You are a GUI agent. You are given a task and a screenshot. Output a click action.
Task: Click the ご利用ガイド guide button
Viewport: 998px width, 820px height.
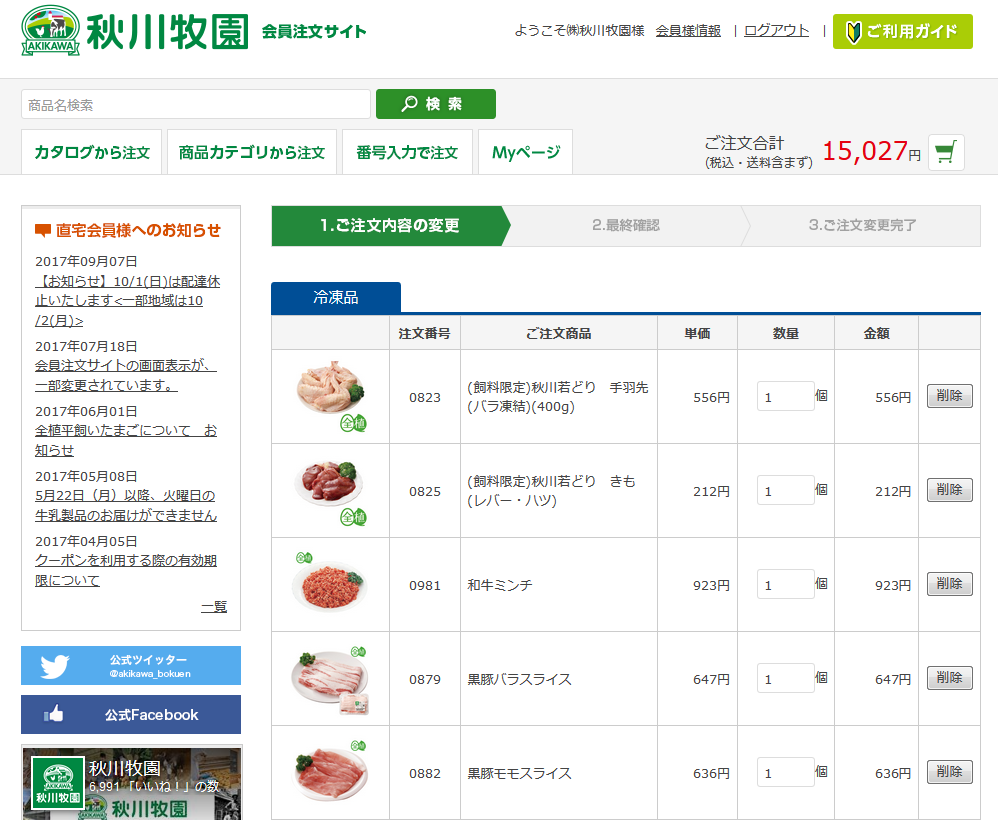[x=903, y=31]
